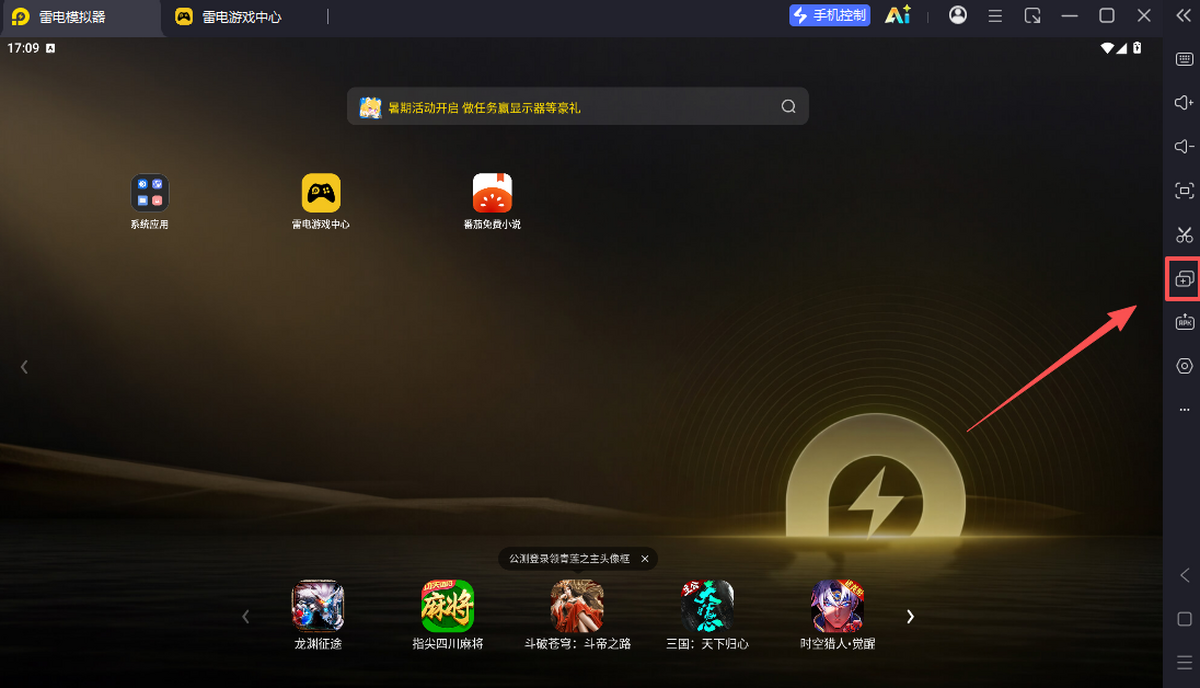Open the user account avatar
Viewport: 1200px width, 688px height.
(x=958, y=15)
